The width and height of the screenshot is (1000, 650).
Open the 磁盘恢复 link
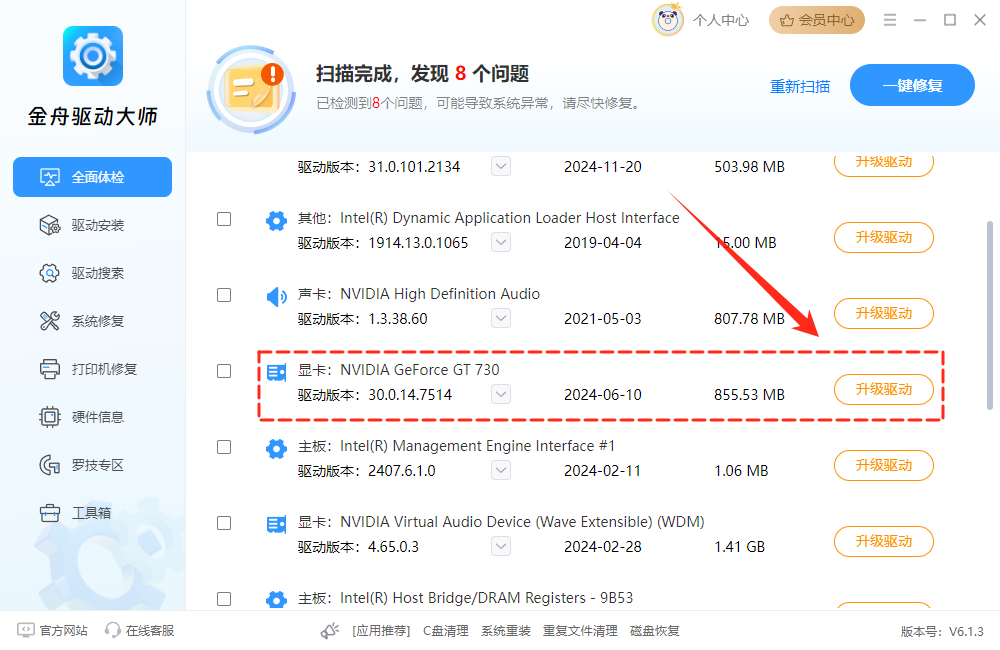654,631
